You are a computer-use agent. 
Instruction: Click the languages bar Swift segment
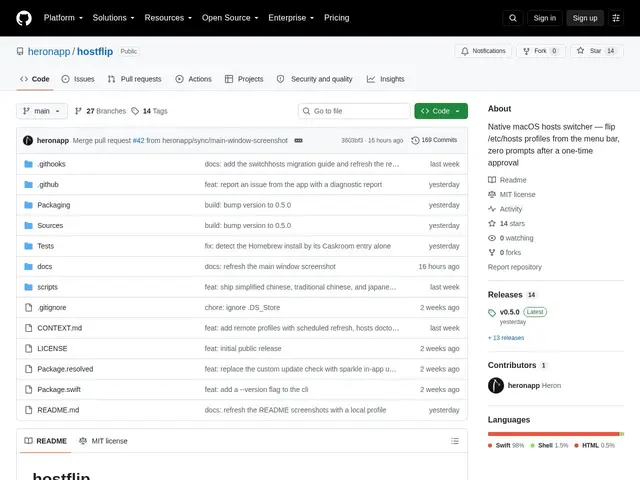[553, 434]
